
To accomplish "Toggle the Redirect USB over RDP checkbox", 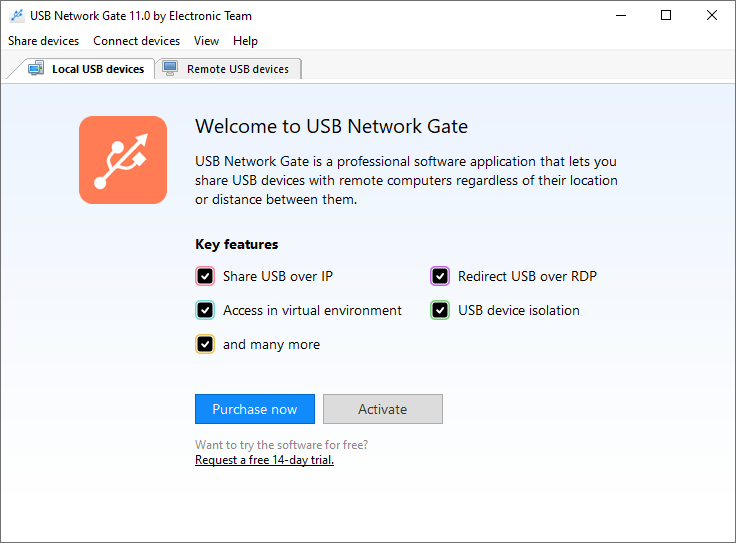I will pyautogui.click(x=440, y=277).
